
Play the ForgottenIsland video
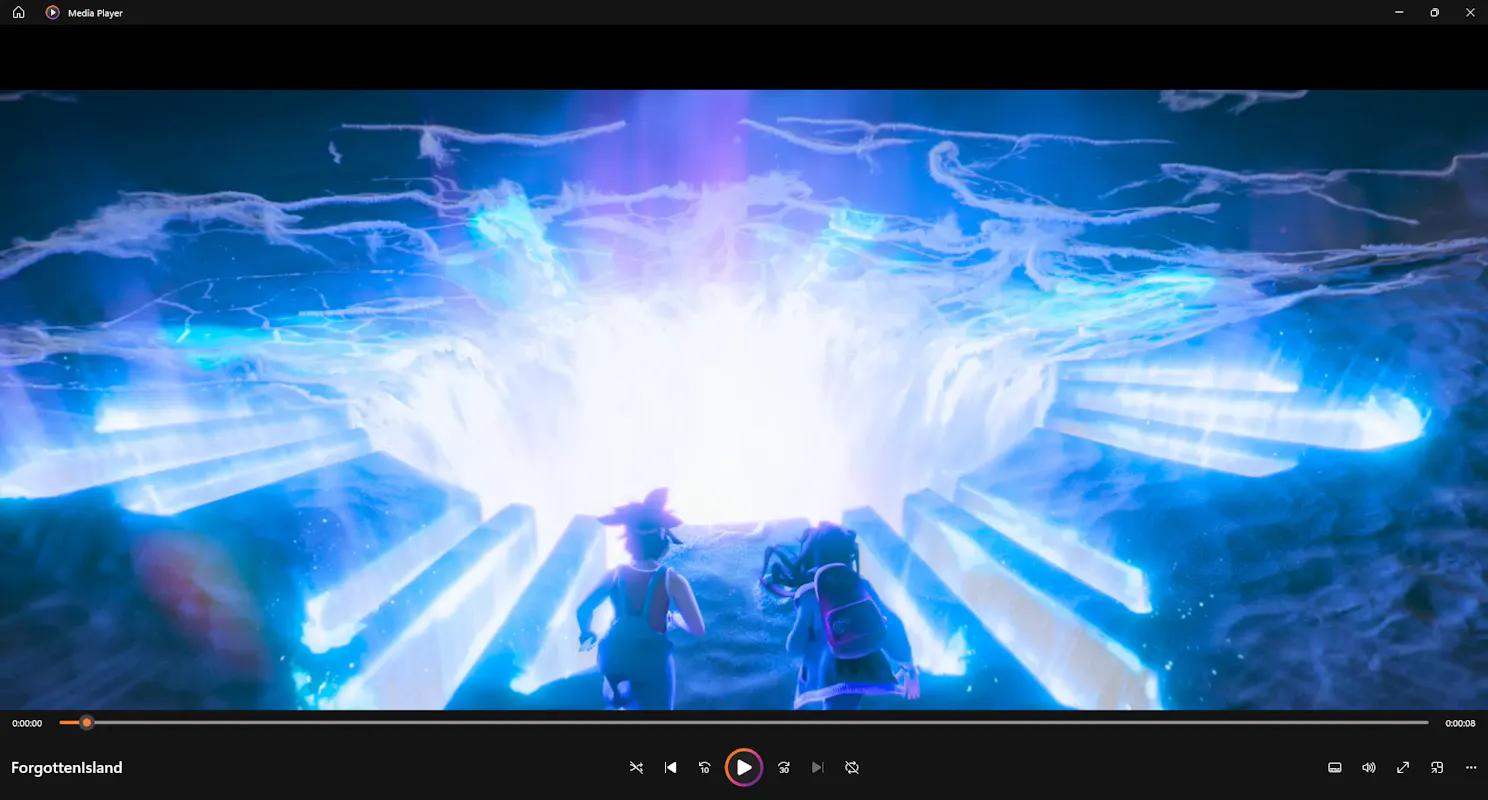point(744,768)
